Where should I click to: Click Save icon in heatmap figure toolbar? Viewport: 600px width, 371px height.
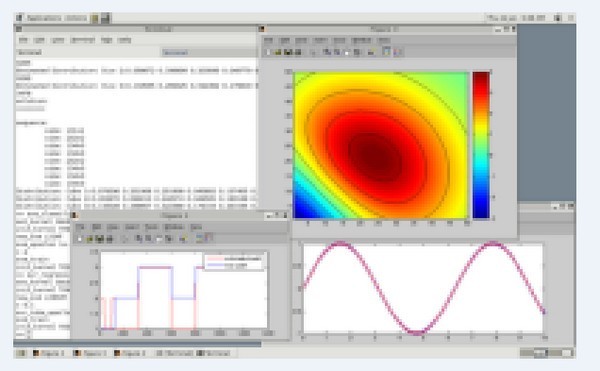[x=288, y=52]
